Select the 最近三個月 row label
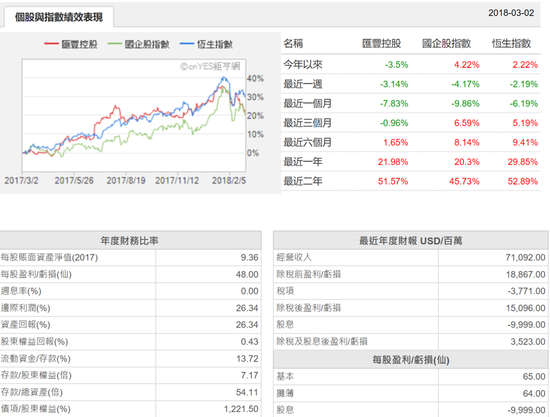The height and width of the screenshot is (417, 550). pos(308,123)
